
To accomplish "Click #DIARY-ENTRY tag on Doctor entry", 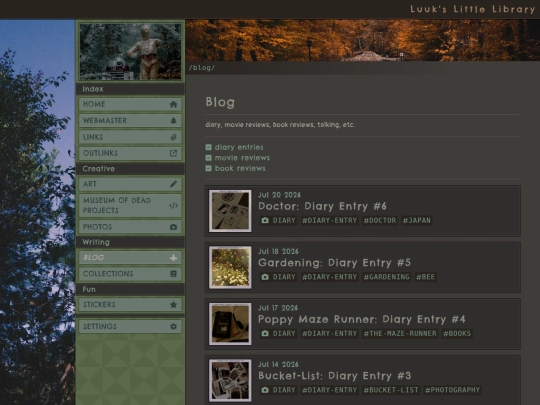I will click(330, 220).
